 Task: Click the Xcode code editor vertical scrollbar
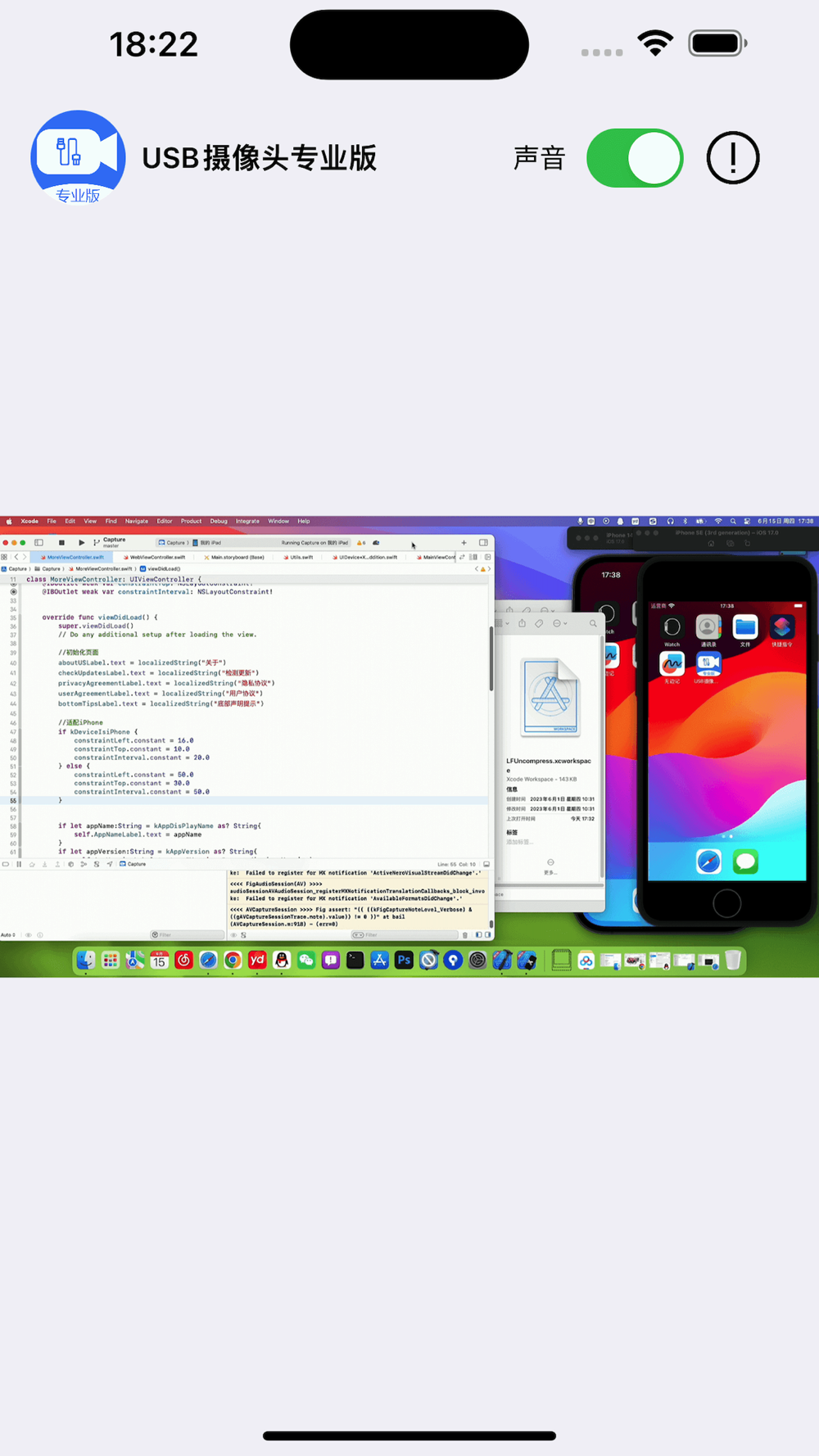click(x=491, y=659)
